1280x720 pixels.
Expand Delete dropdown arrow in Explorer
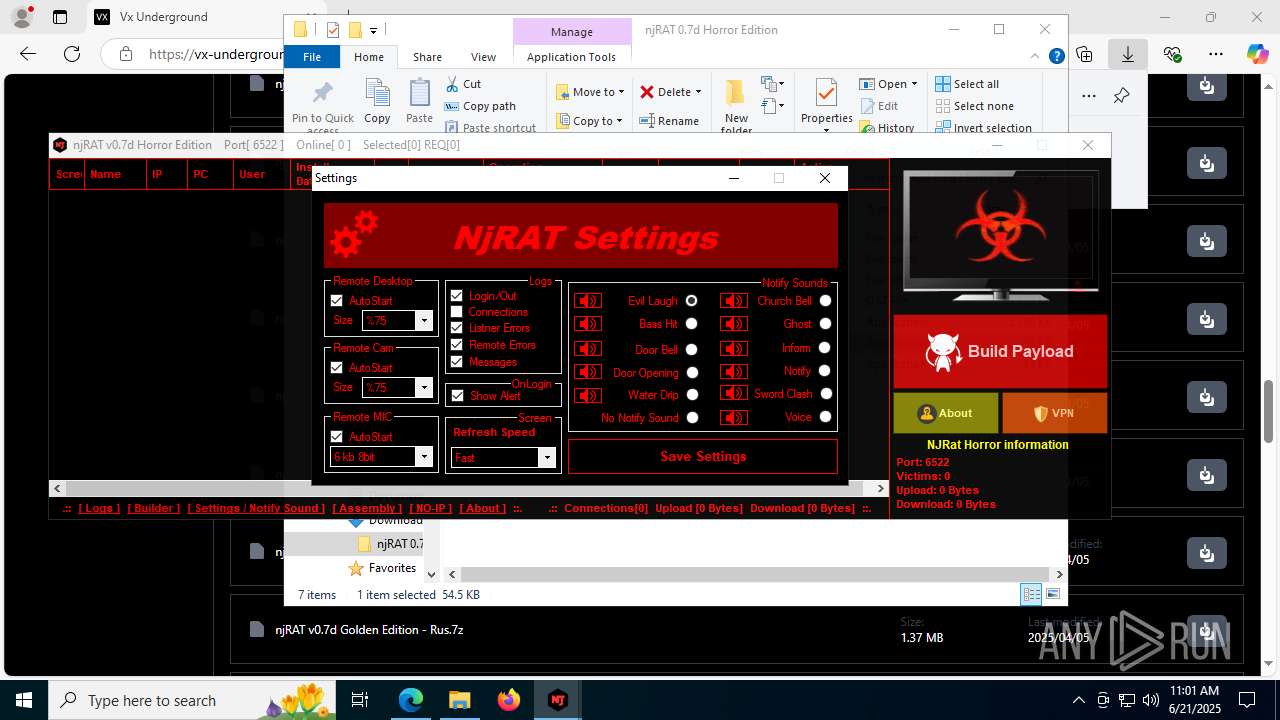[698, 92]
